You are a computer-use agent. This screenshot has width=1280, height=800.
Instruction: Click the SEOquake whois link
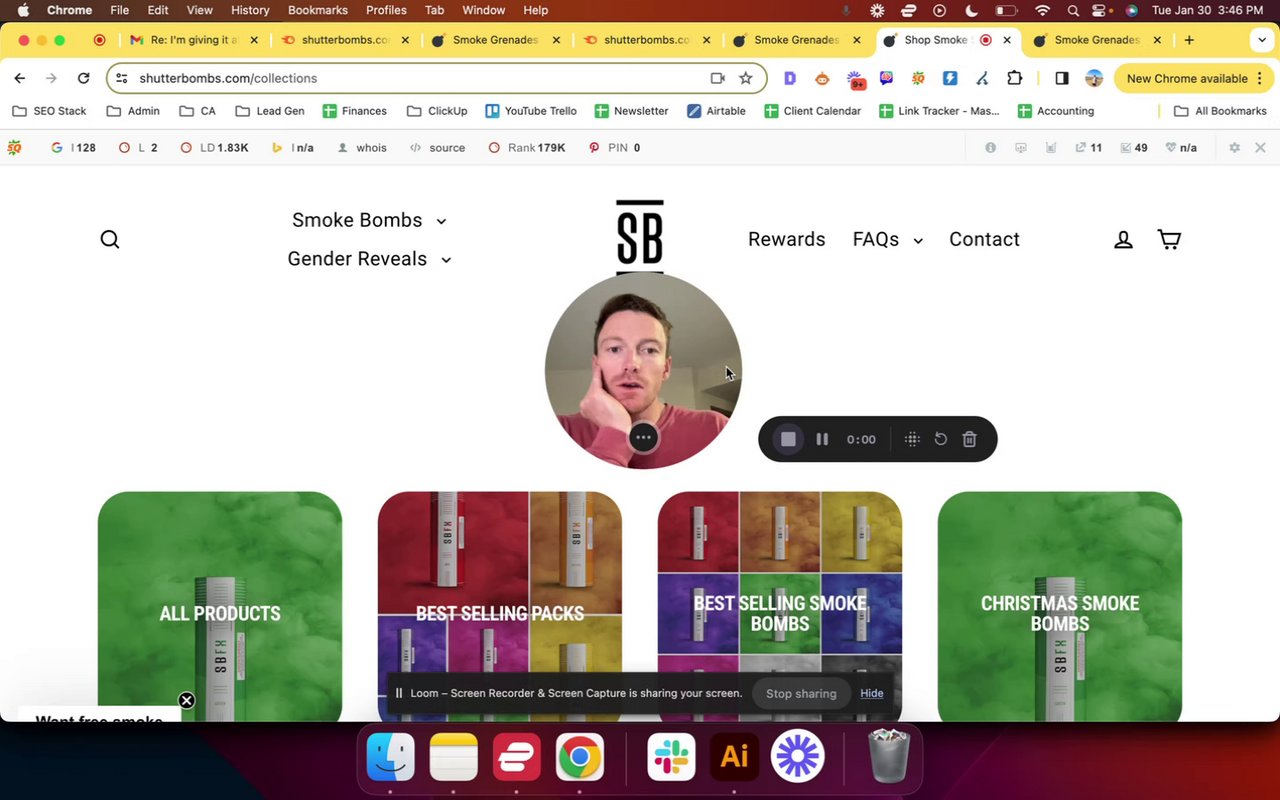point(363,147)
